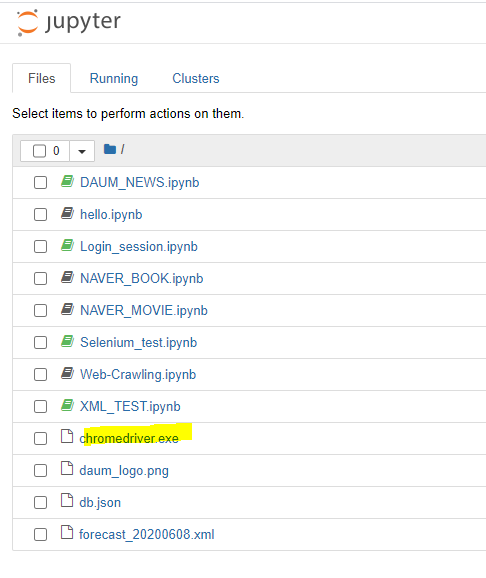This screenshot has width=486, height=578.
Task: Open the selection type dropdown arrow
Action: click(82, 151)
